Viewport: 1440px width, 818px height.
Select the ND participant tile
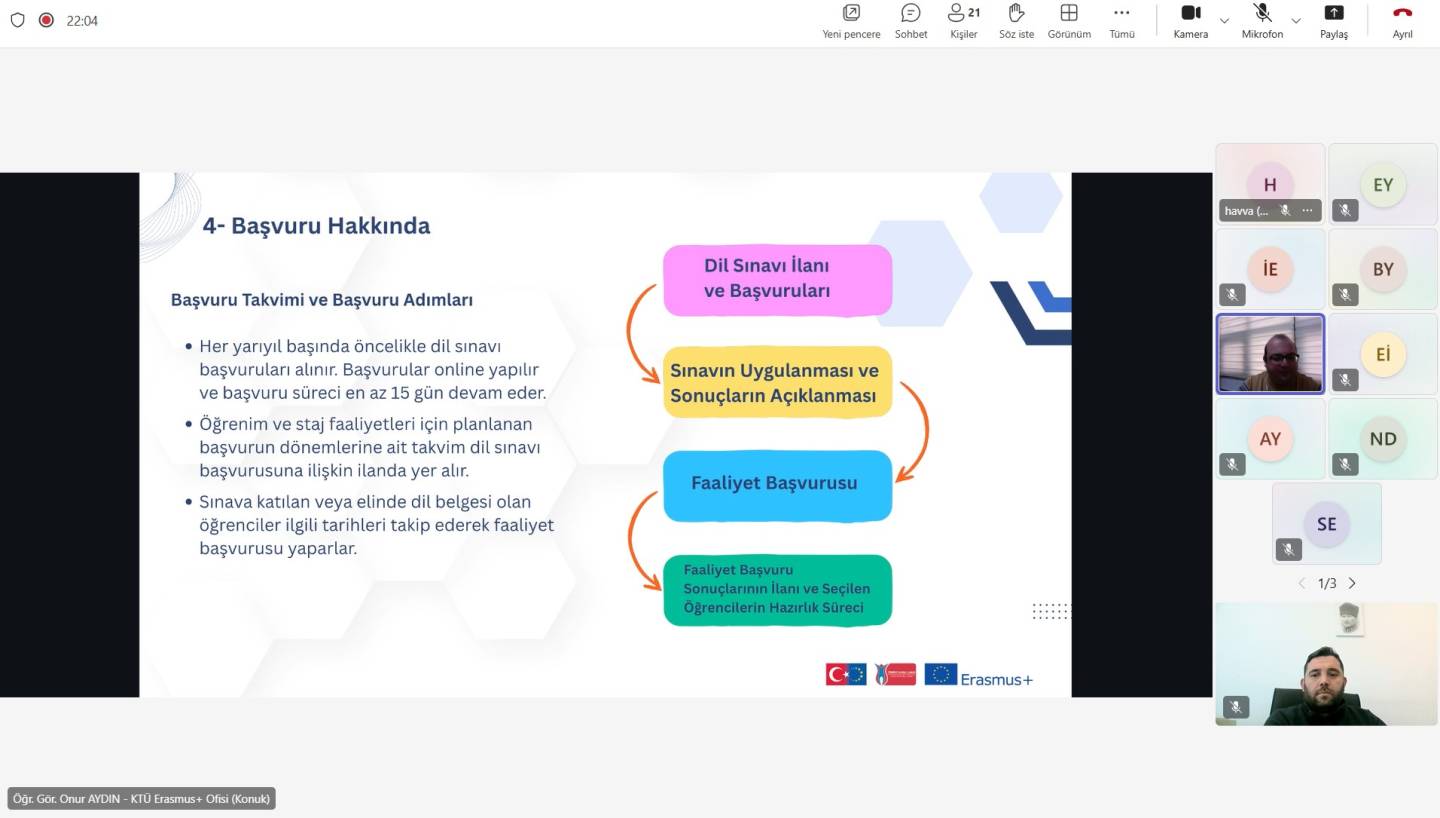[x=1382, y=439]
